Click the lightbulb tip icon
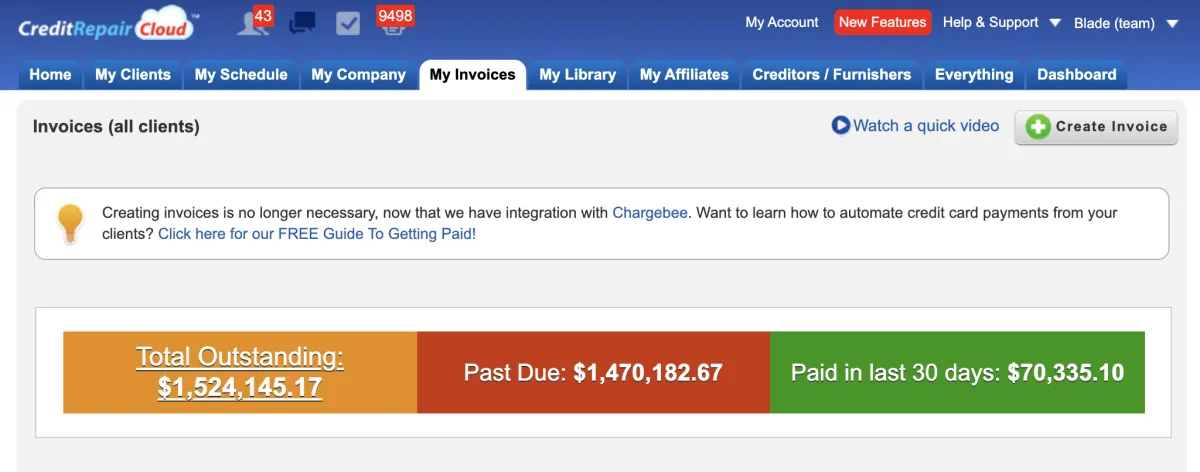This screenshot has height=472, width=1200. click(70, 223)
